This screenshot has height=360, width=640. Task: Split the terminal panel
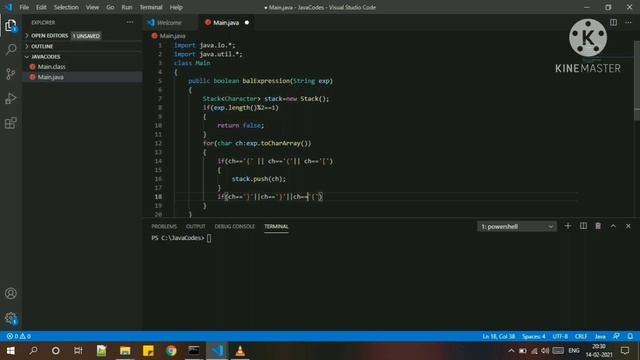coord(583,226)
